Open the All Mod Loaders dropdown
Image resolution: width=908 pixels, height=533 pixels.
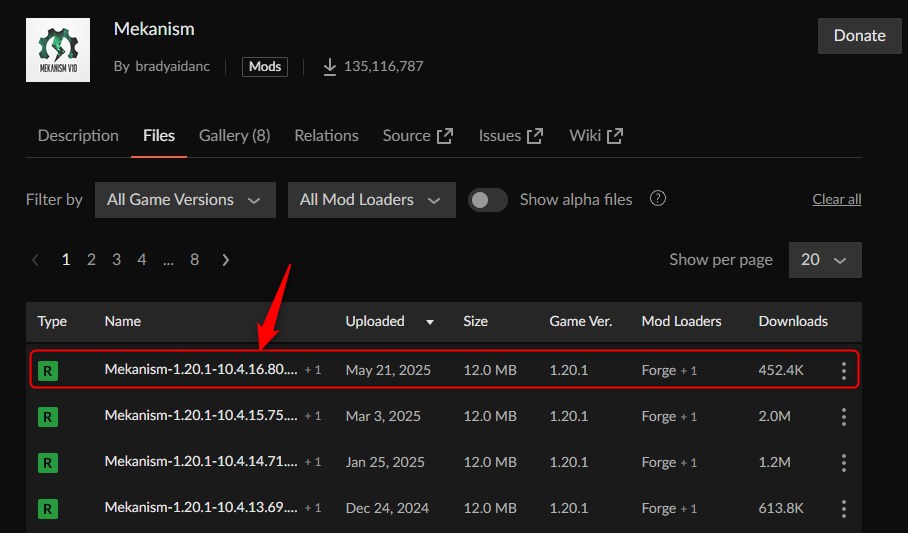[372, 200]
